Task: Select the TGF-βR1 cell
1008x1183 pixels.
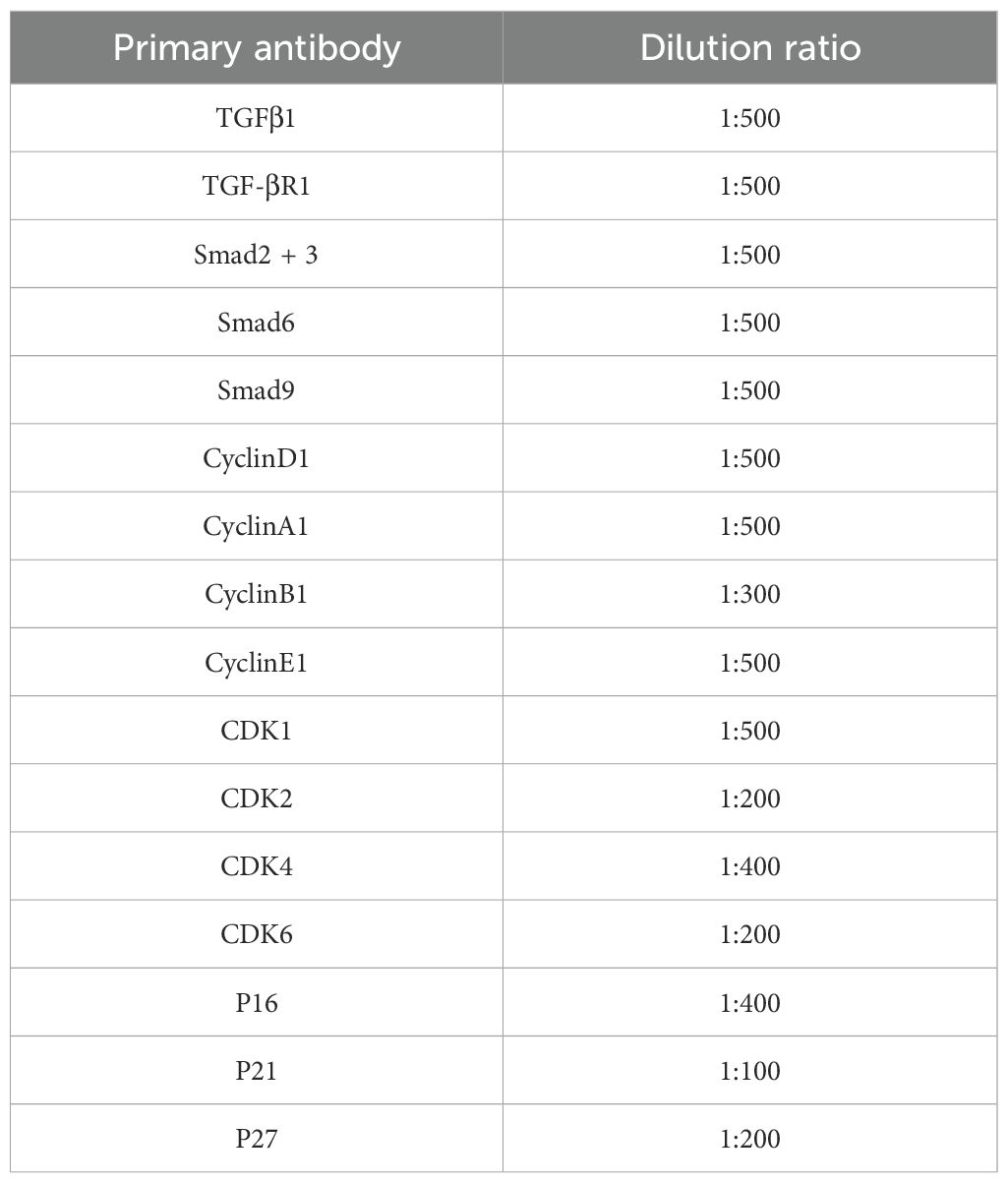Action: click(x=257, y=186)
